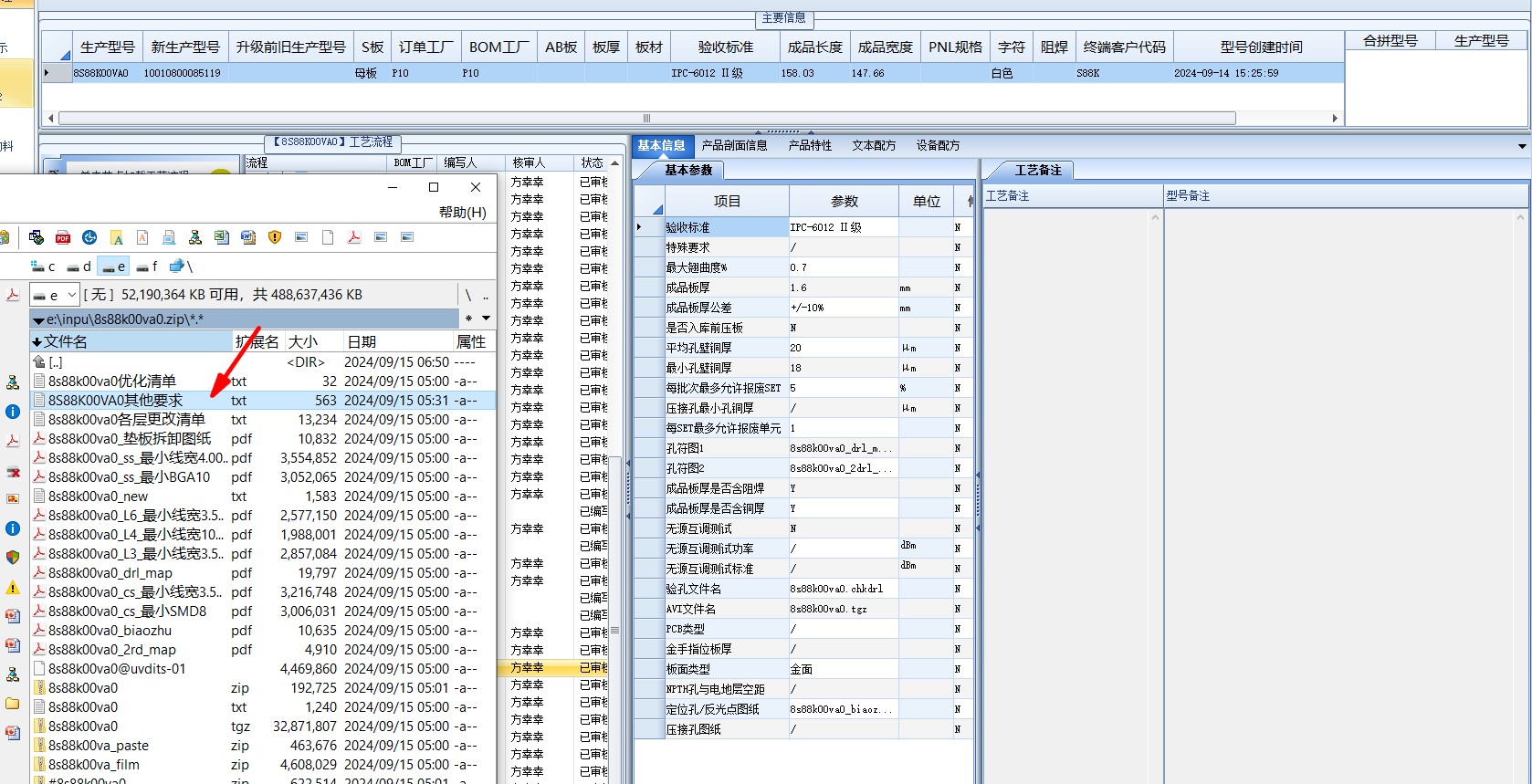This screenshot has height=784, width=1532.
Task: Click the 成品板厚 parameter row
Action: coord(803,287)
